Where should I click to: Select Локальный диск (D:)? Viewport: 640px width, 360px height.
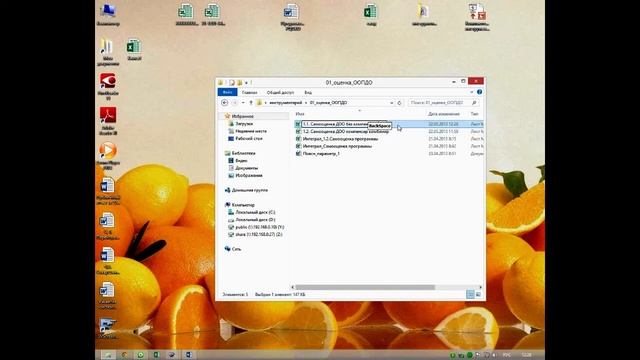point(255,220)
